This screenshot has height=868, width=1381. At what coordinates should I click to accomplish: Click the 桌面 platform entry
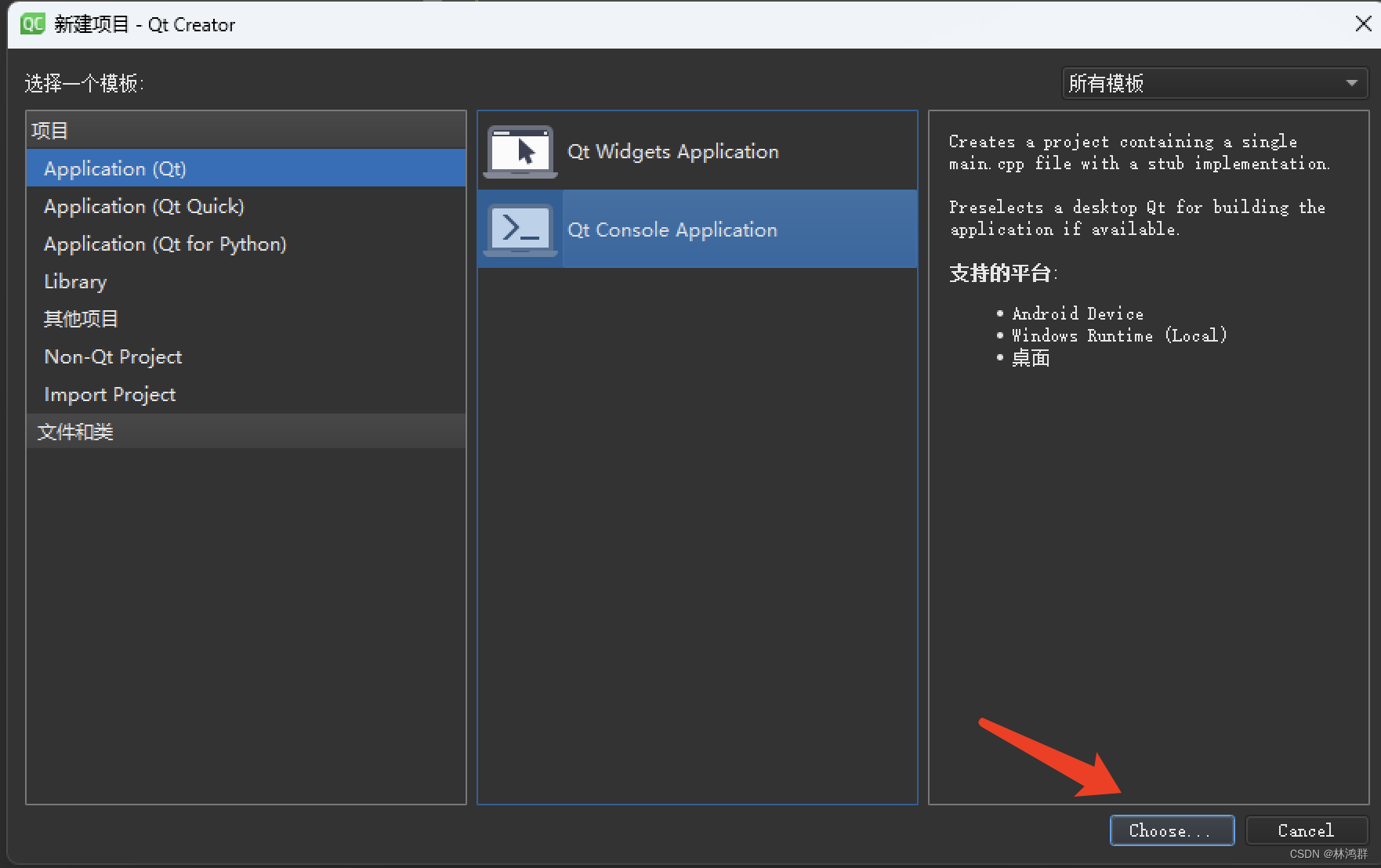[1030, 358]
